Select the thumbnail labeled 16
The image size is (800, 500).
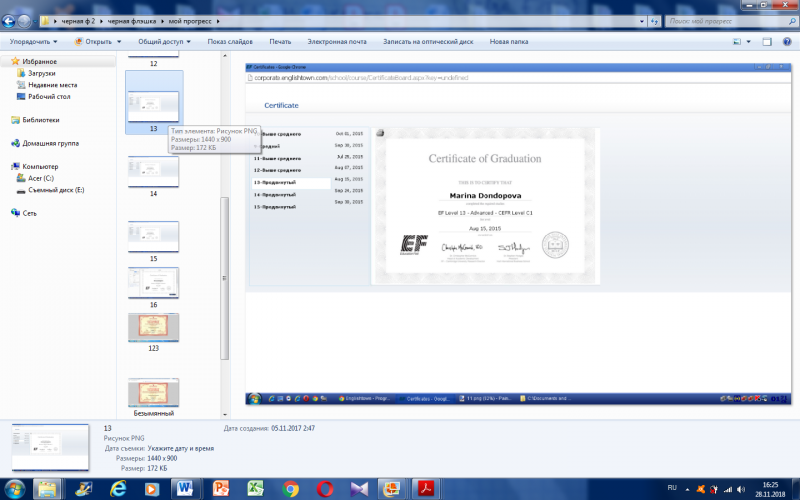tap(154, 283)
